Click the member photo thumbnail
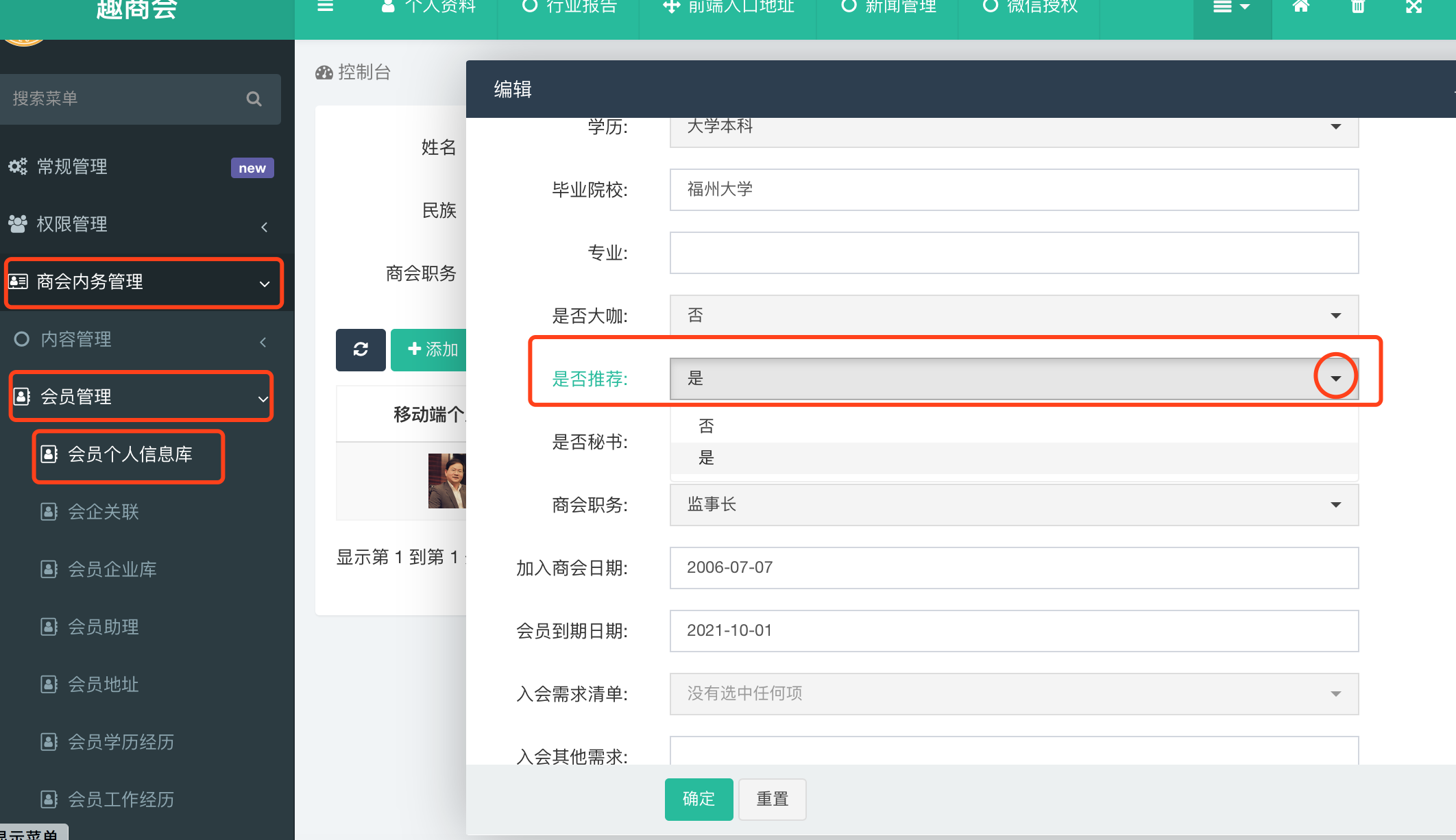Image resolution: width=1456 pixels, height=840 pixels. click(447, 480)
